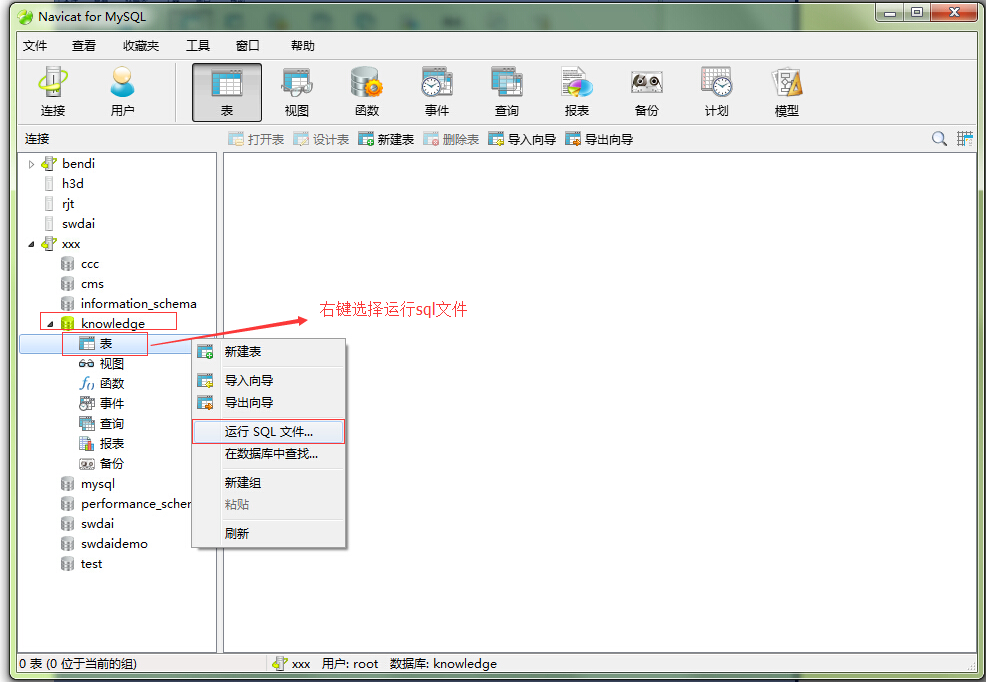Choose 导出向导 in the context menu
The image size is (986, 682).
(269, 402)
